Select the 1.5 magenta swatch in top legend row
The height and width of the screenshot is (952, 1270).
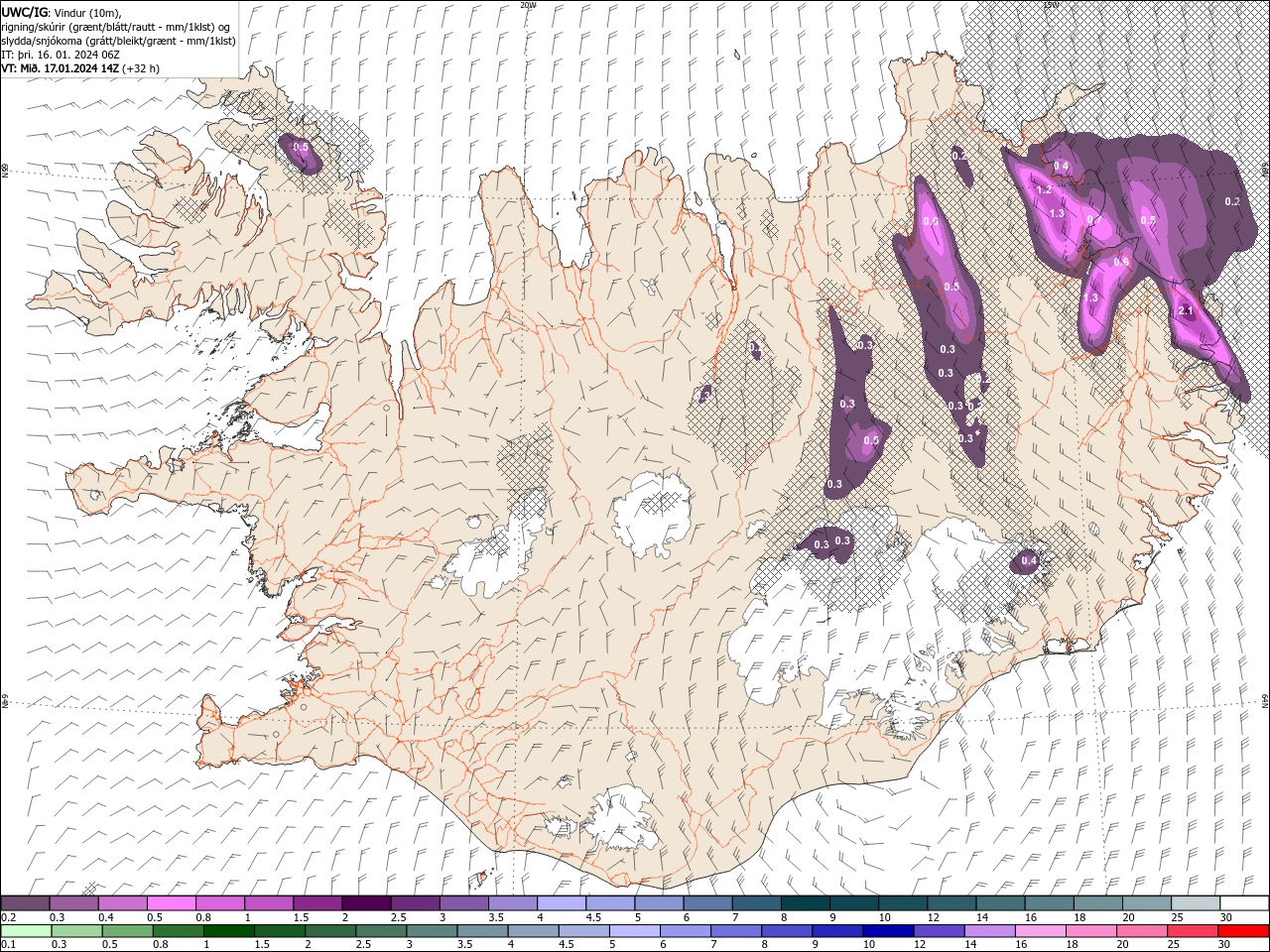pos(317,903)
